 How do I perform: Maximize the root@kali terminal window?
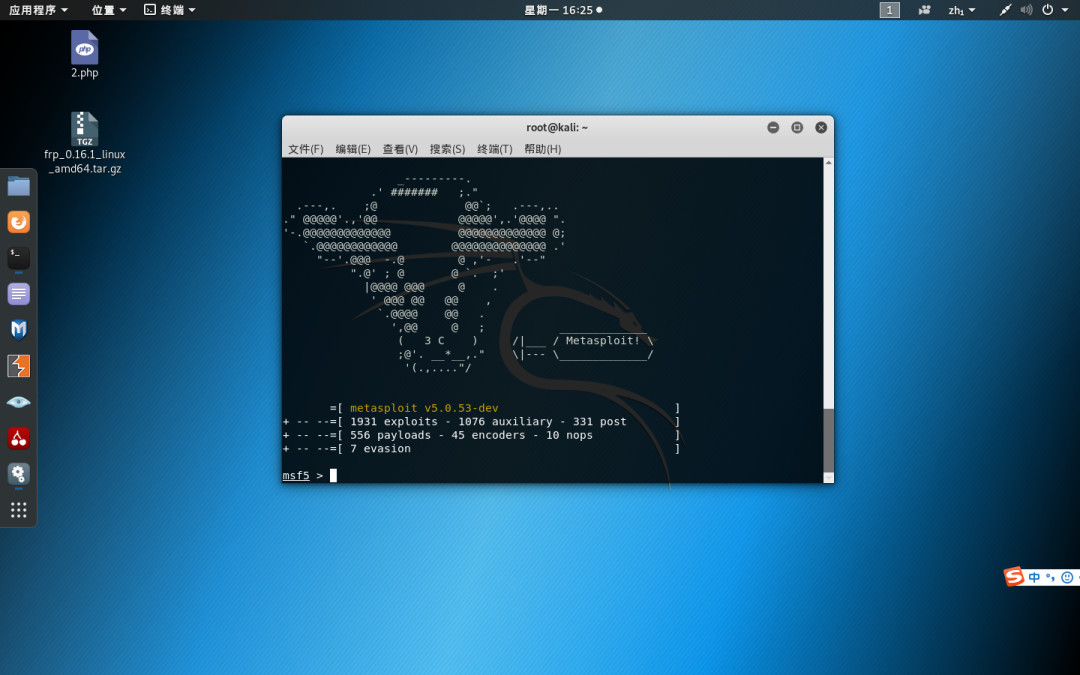[x=797, y=127]
